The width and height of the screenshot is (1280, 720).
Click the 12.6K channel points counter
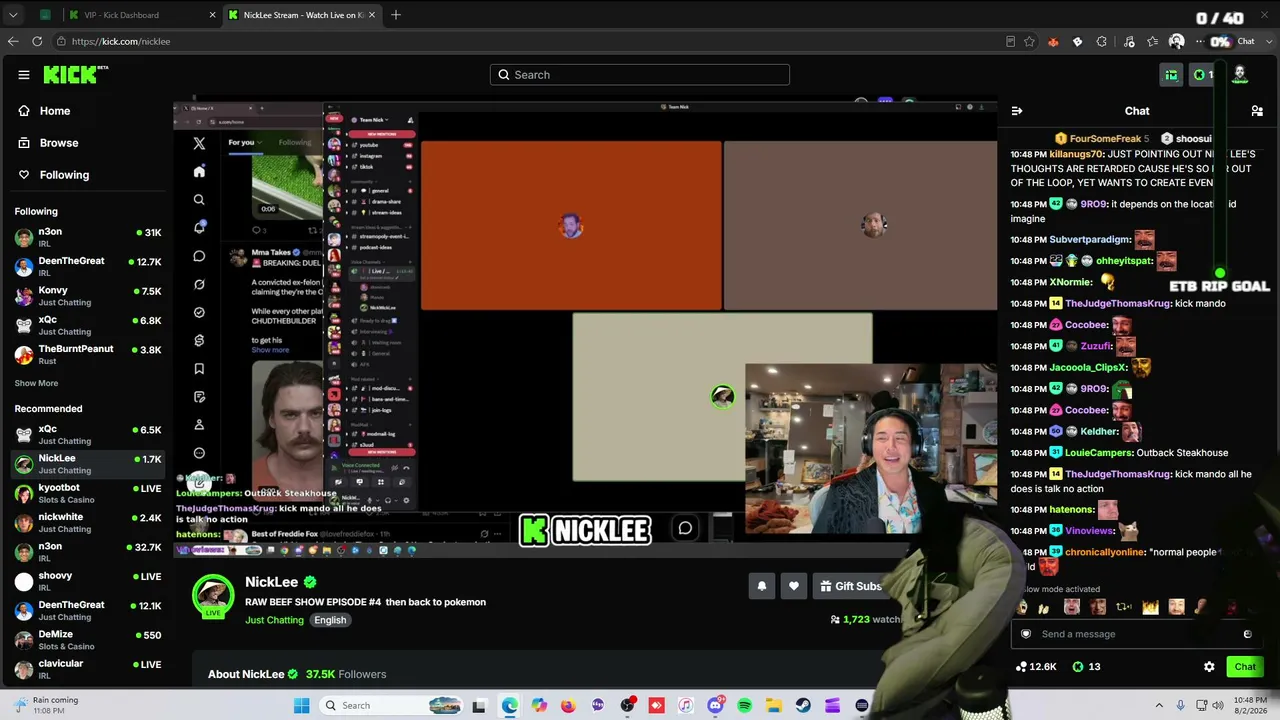point(1036,667)
